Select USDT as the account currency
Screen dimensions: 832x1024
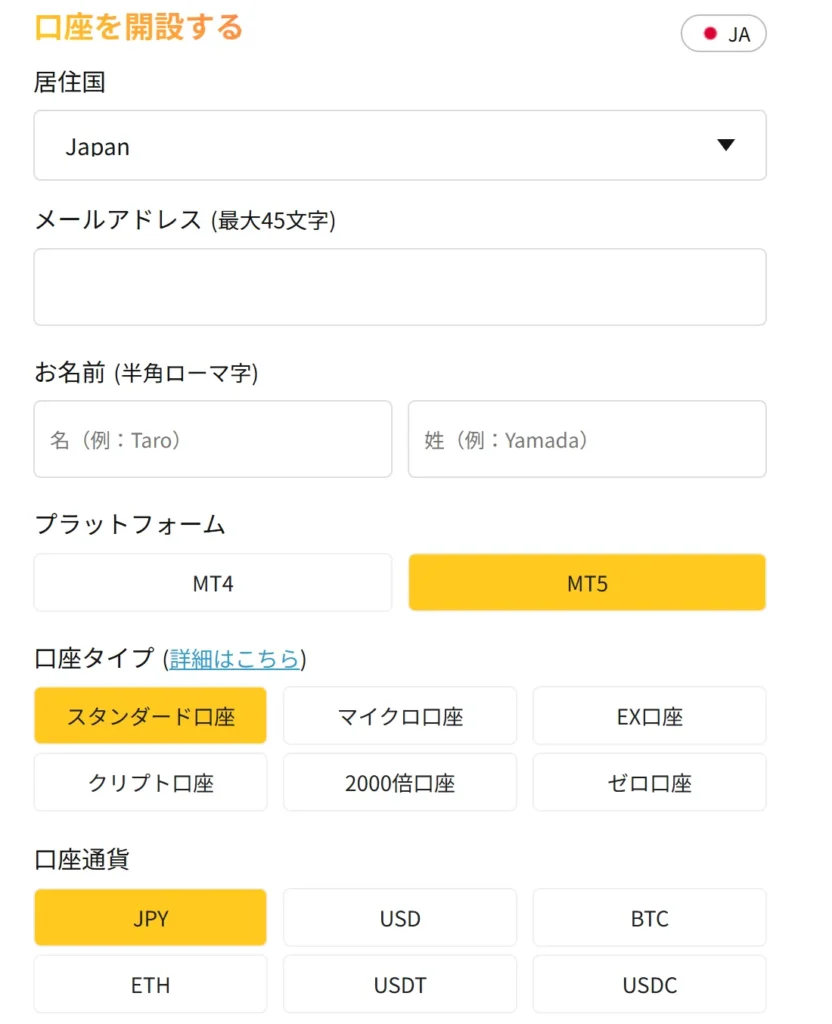click(400, 984)
